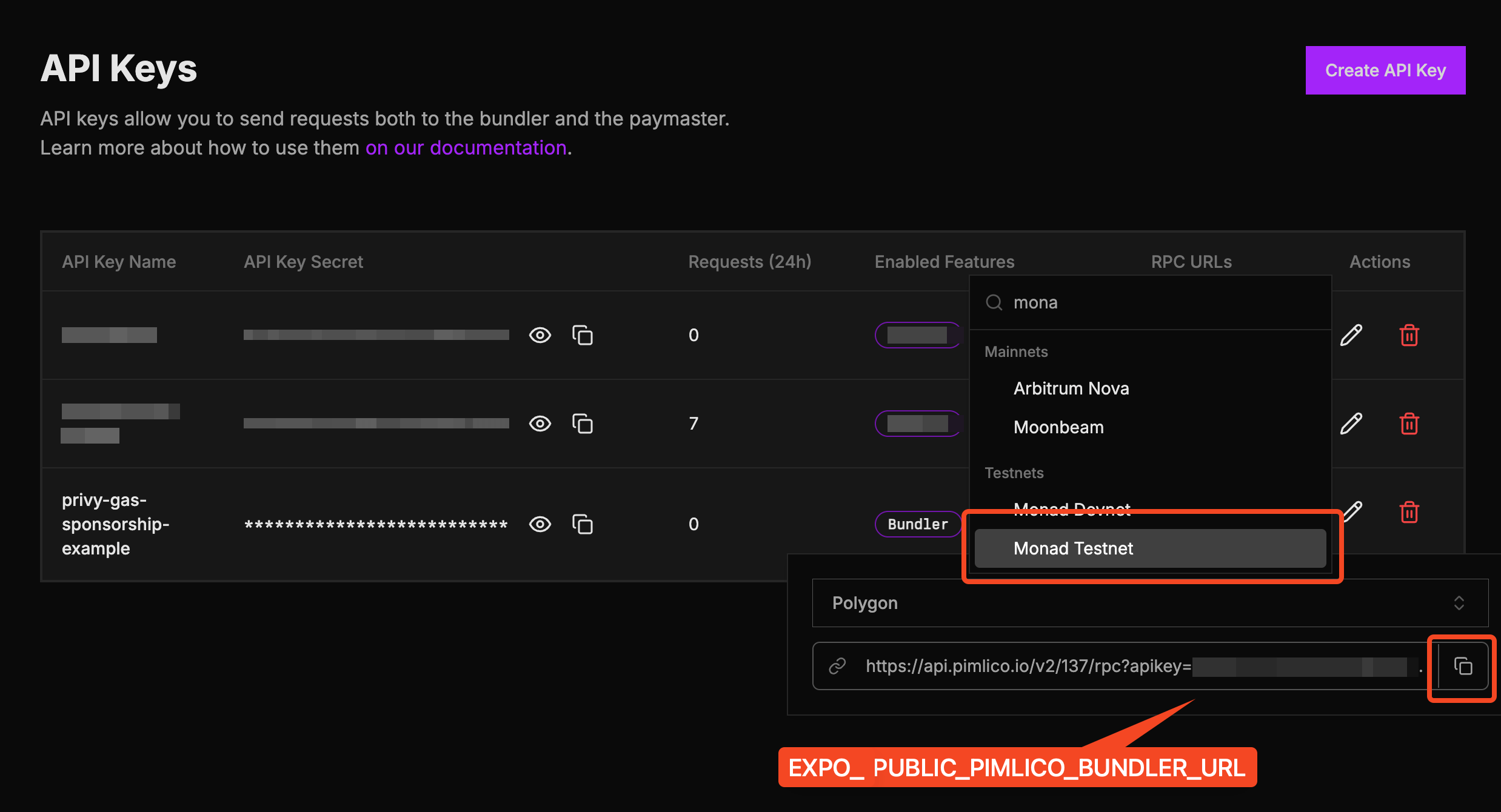
Task: Delete the privy-gas-sponsorship-example key
Action: click(1409, 512)
